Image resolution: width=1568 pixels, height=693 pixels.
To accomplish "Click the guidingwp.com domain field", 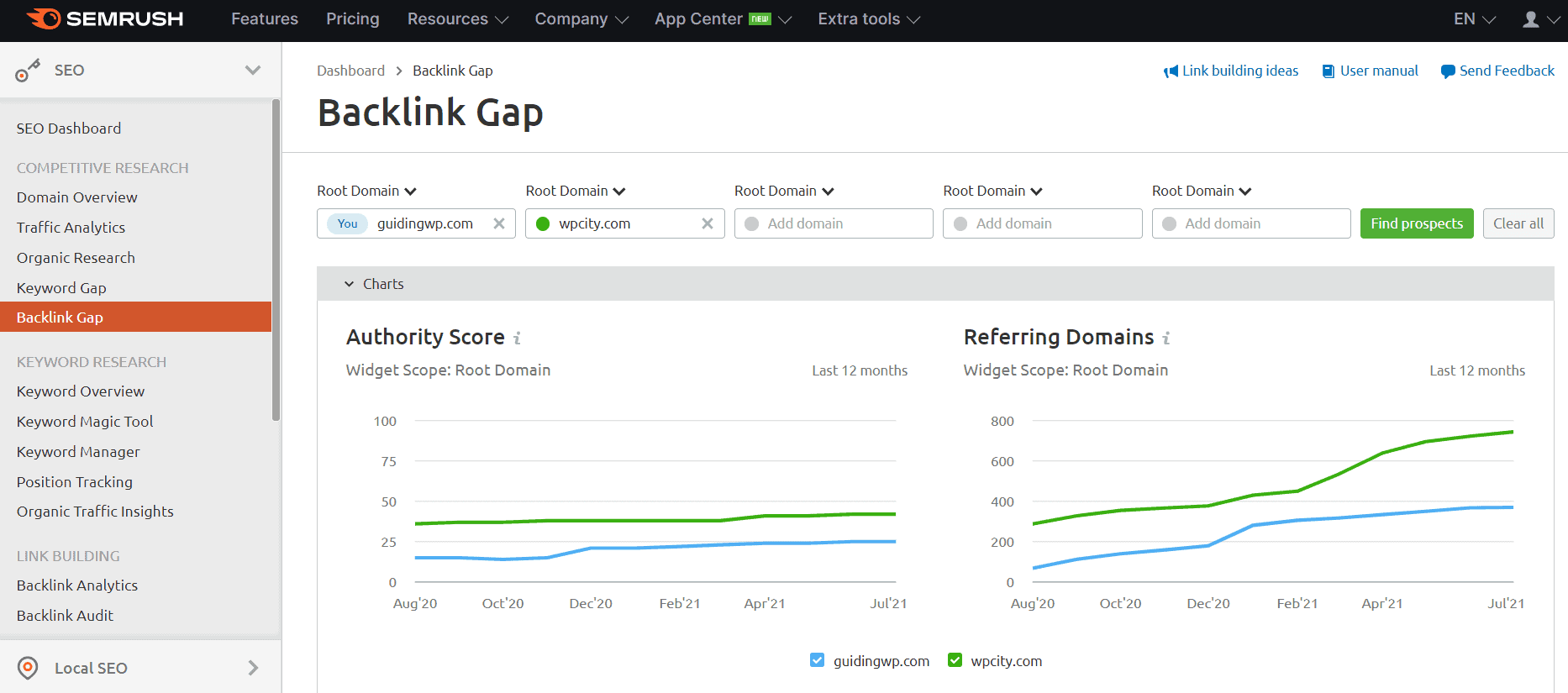I will (416, 223).
